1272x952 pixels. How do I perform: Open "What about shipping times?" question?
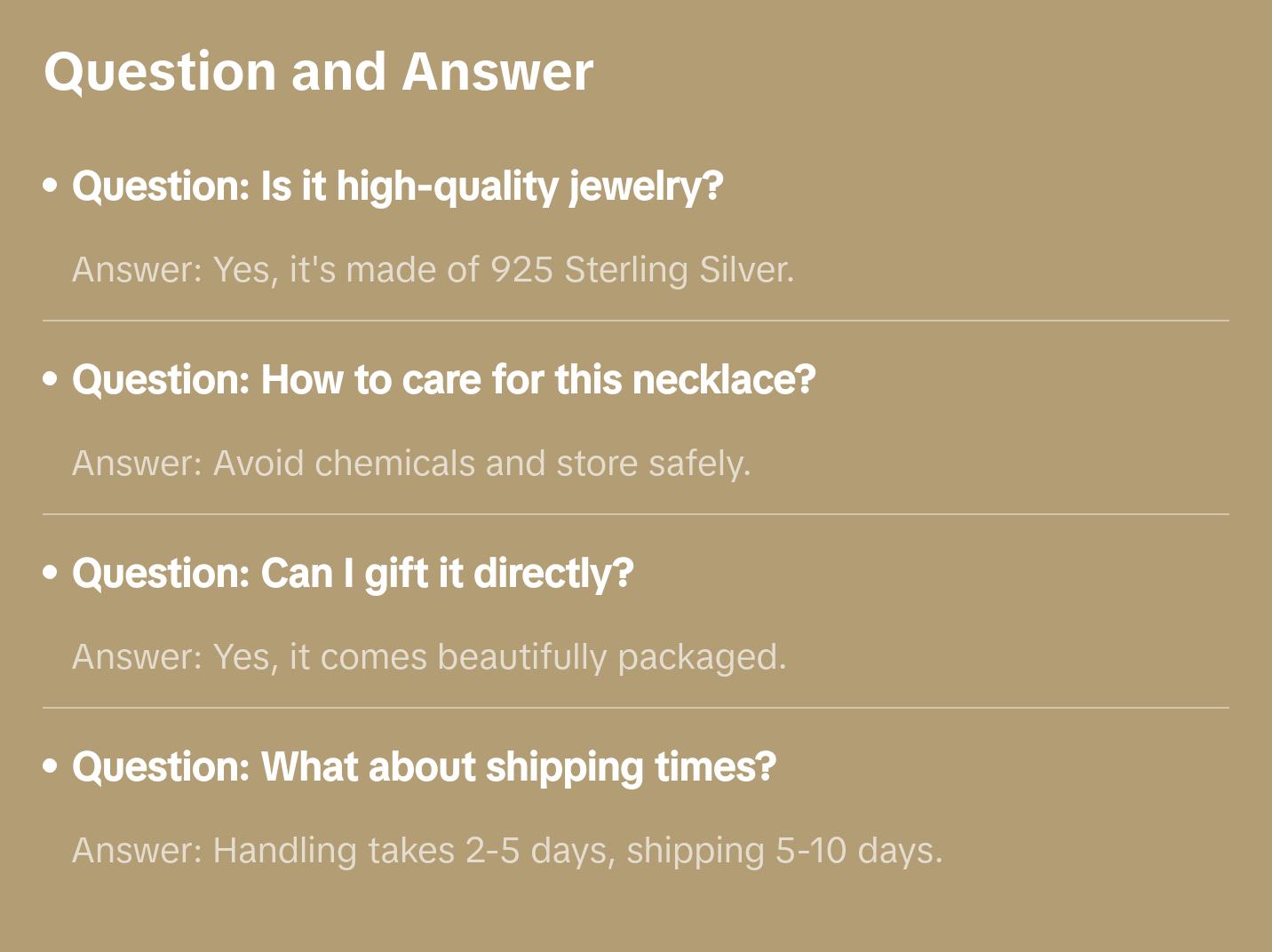[425, 767]
